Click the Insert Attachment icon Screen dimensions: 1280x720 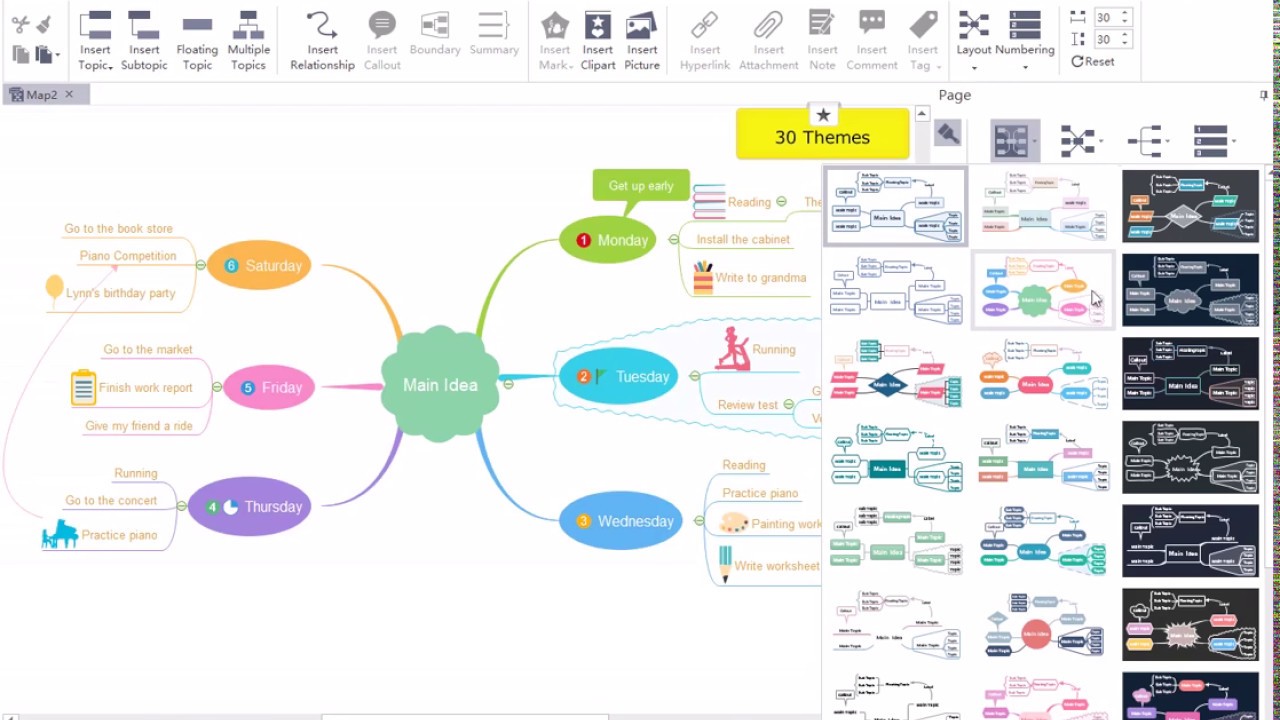(768, 25)
